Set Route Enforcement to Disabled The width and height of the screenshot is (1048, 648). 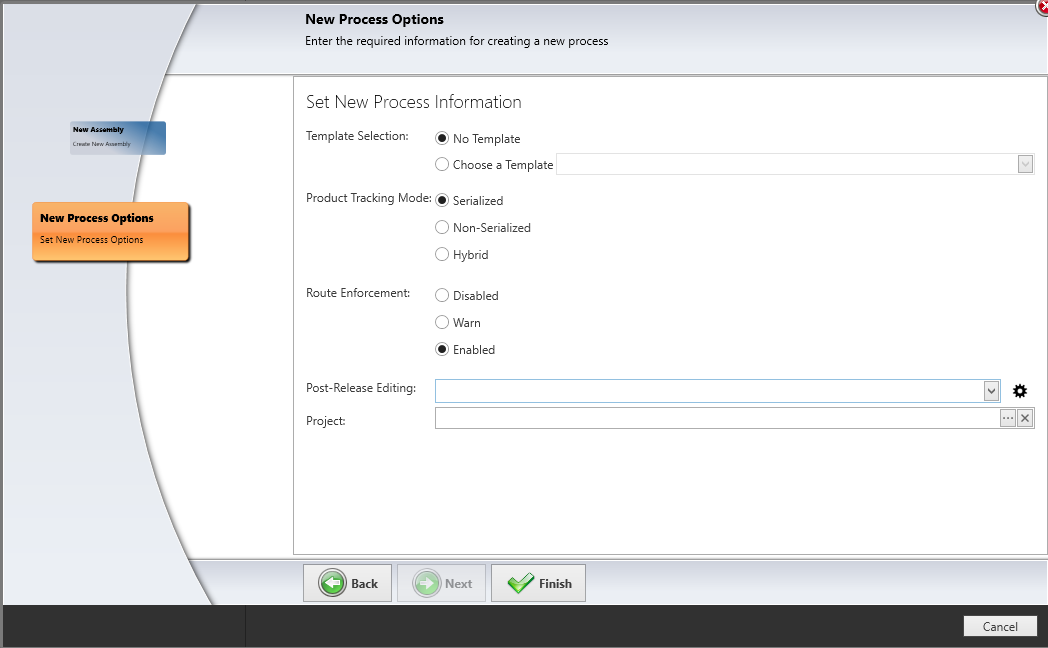point(442,295)
